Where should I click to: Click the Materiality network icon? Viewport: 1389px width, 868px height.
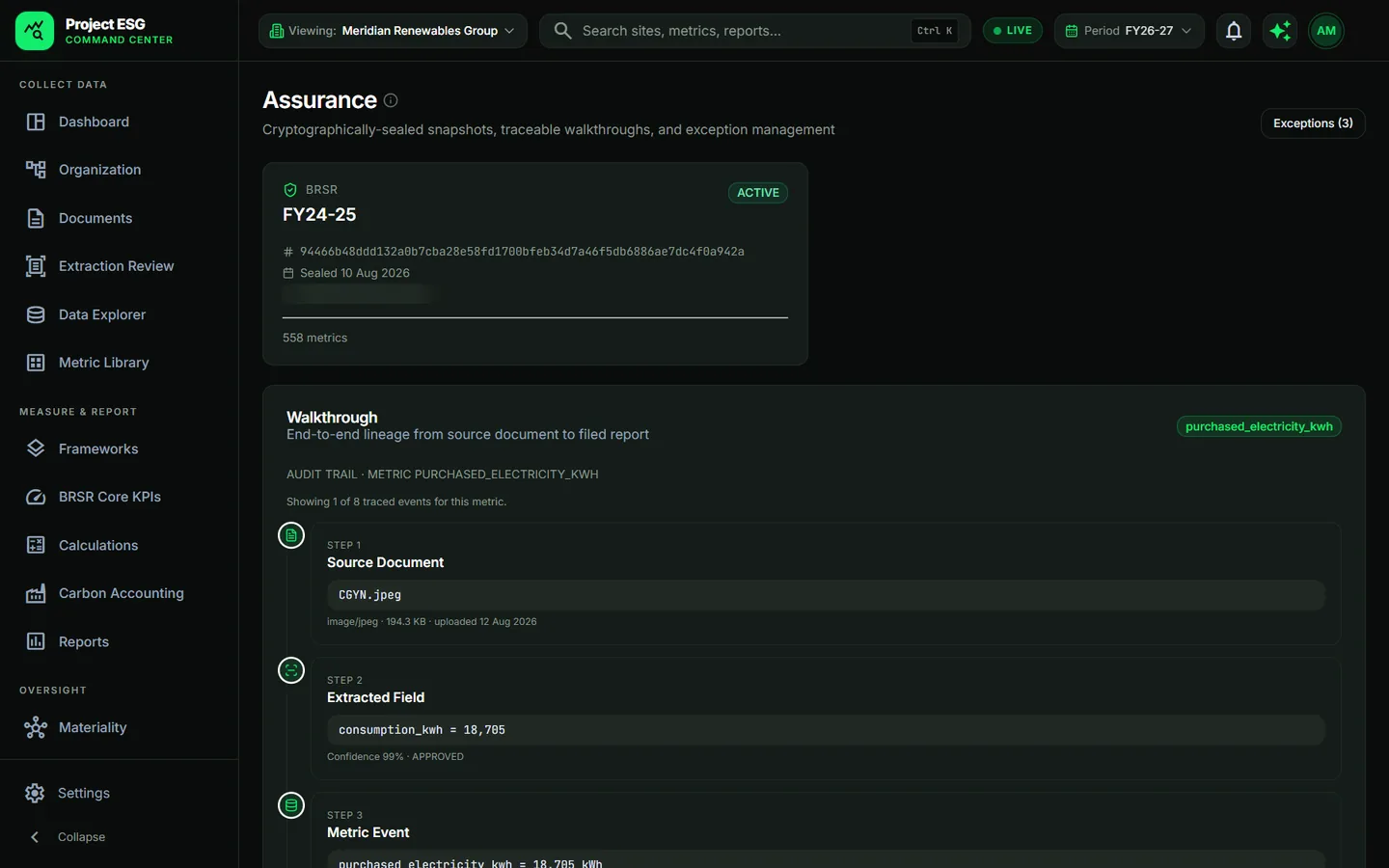(x=36, y=727)
